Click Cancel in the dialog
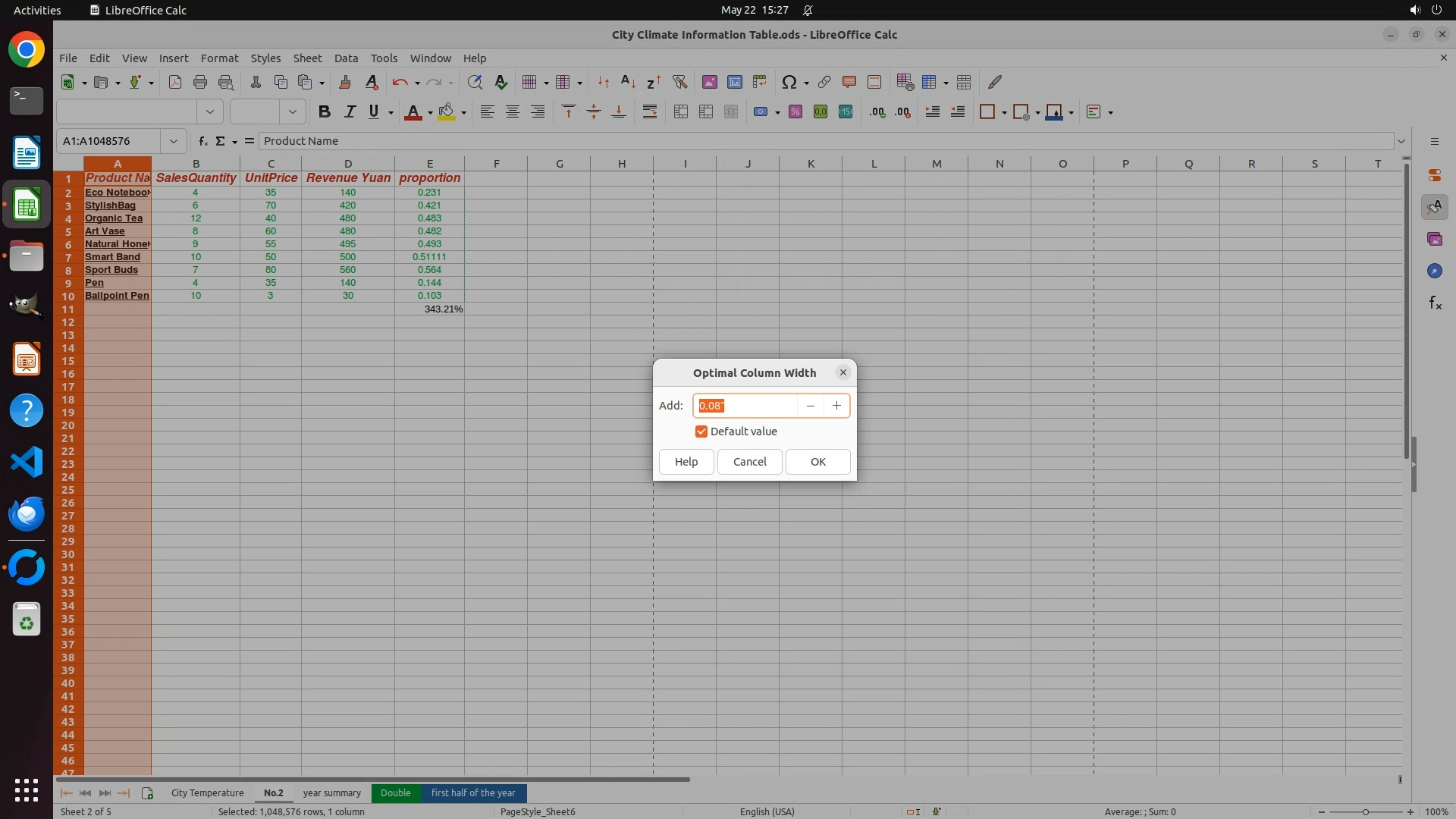Screen dimensions: 1456x819 749,462
